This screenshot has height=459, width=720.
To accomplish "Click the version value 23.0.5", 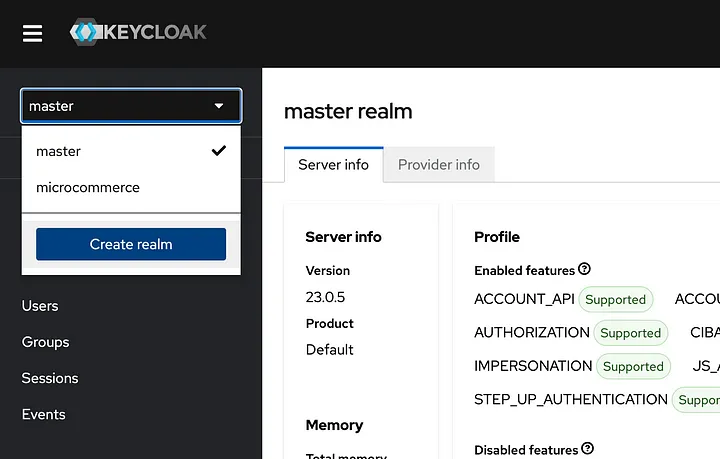I will point(325,297).
